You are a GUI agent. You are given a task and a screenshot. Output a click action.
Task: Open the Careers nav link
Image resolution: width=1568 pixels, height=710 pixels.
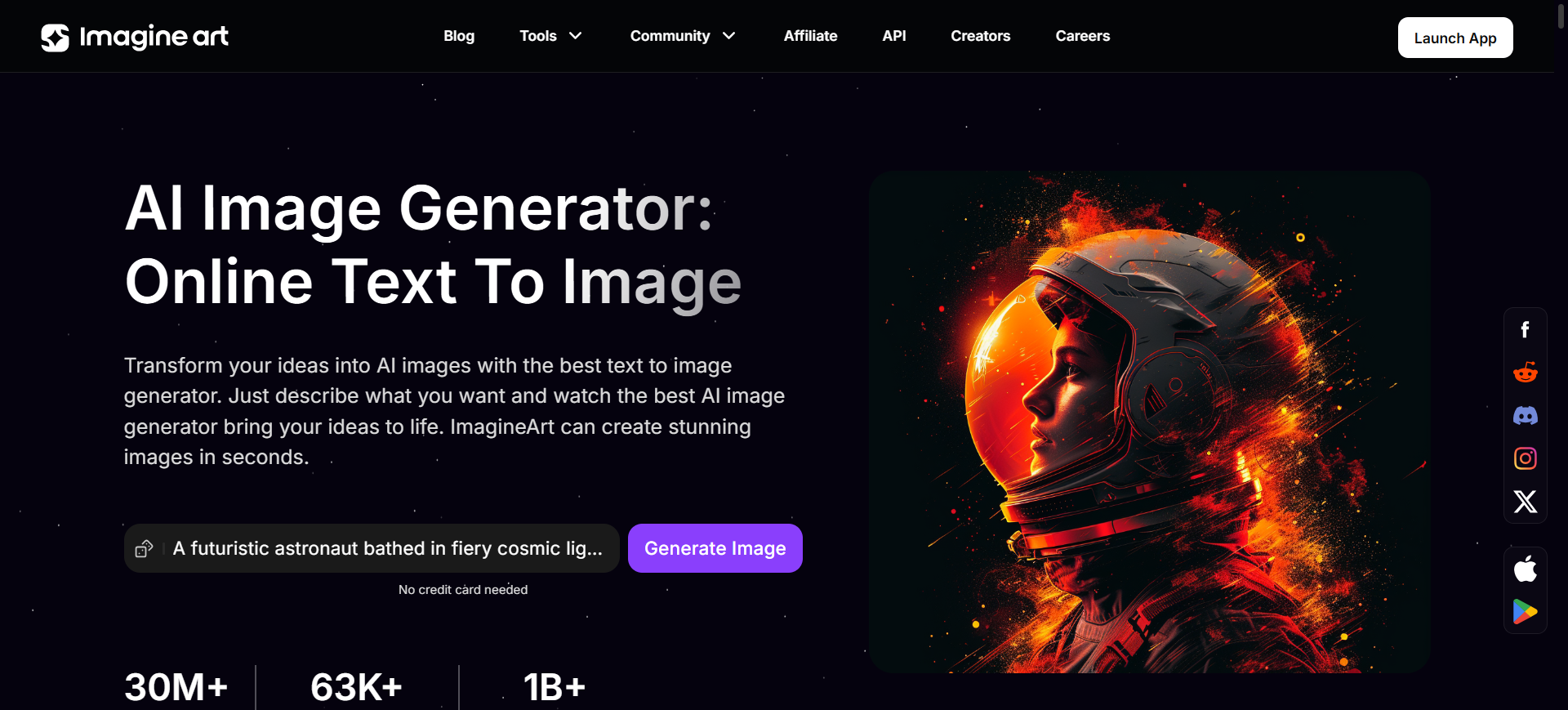1082,36
